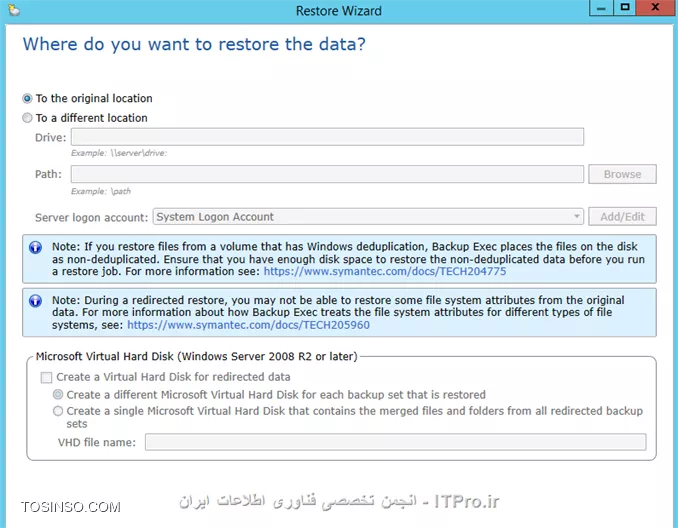Click the 'Path:' label
This screenshot has width=678, height=528.
tap(48, 174)
